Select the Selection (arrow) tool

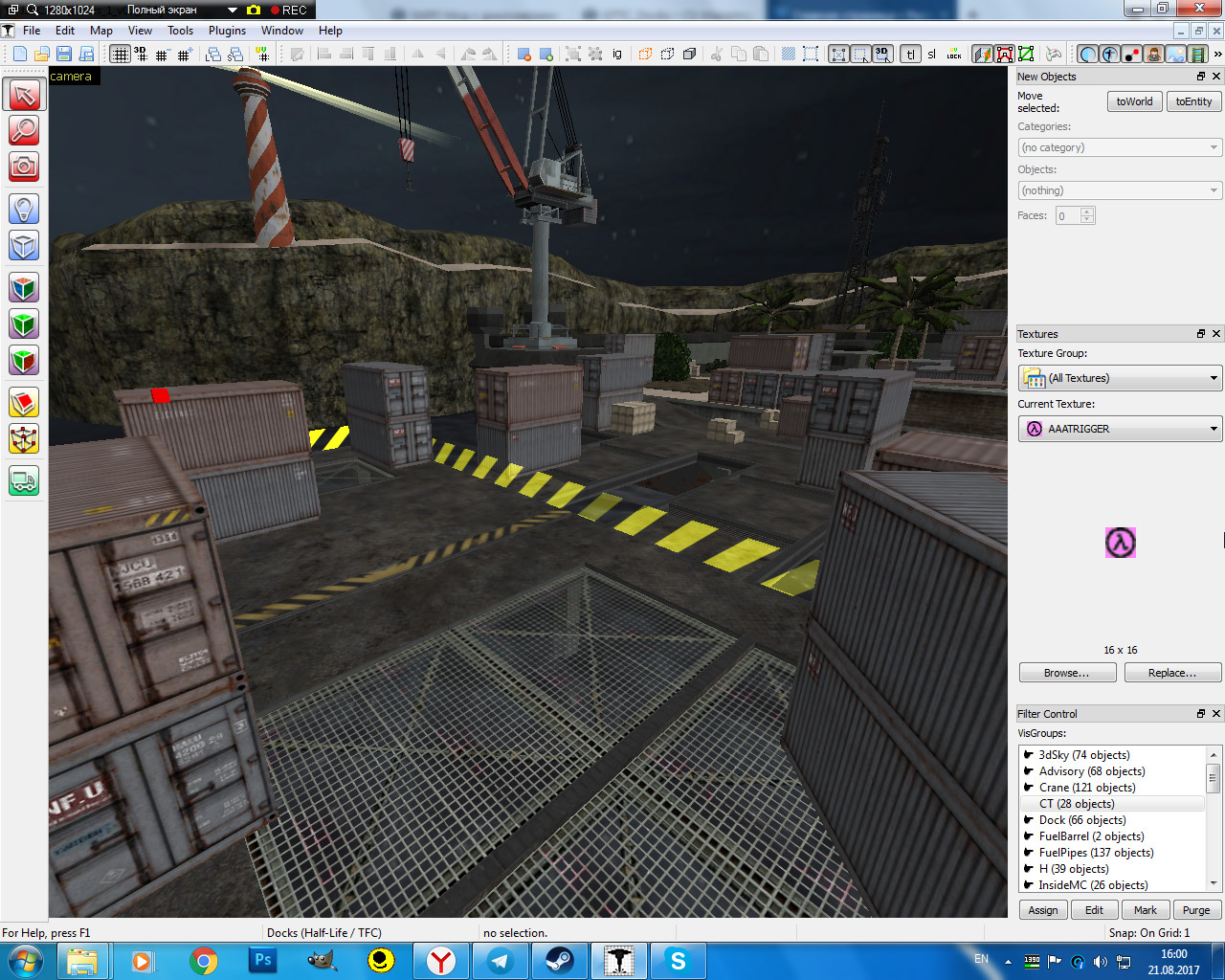24,94
